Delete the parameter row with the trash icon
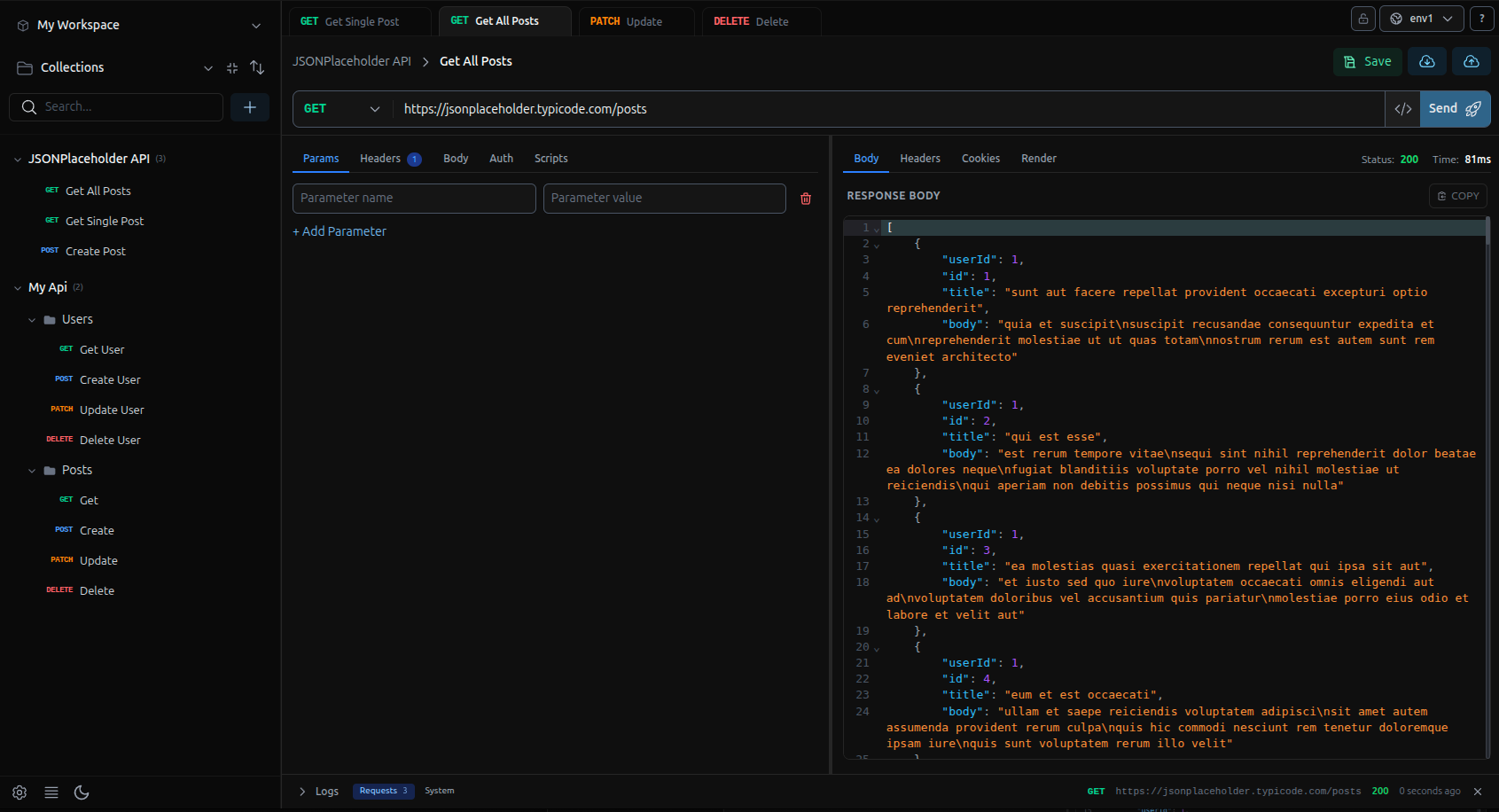Image resolution: width=1499 pixels, height=812 pixels. click(805, 199)
